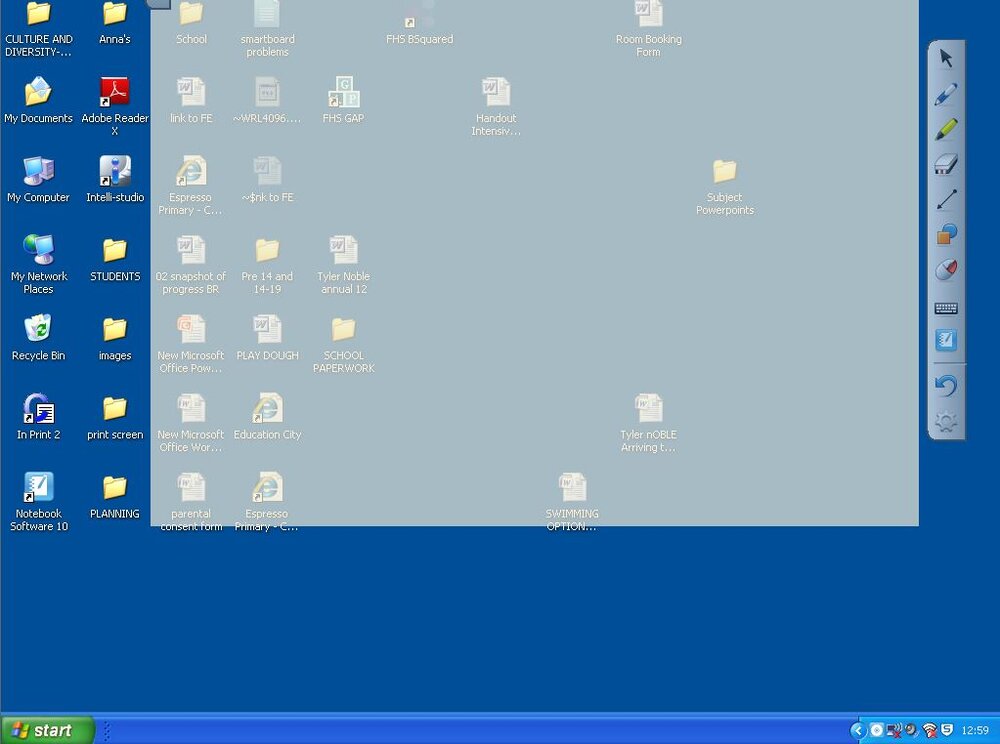Select the green highlighter tool
This screenshot has height=744, width=1000.
coord(946,129)
